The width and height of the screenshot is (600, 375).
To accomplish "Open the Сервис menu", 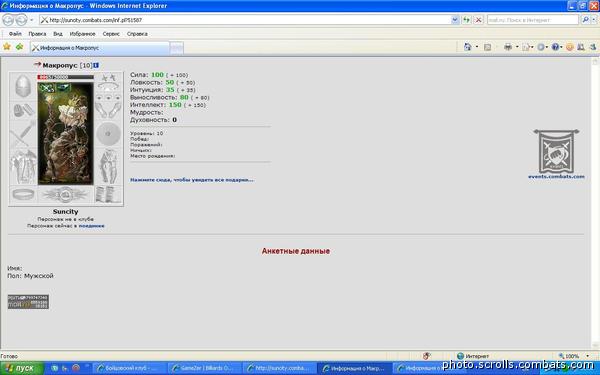I will point(111,34).
